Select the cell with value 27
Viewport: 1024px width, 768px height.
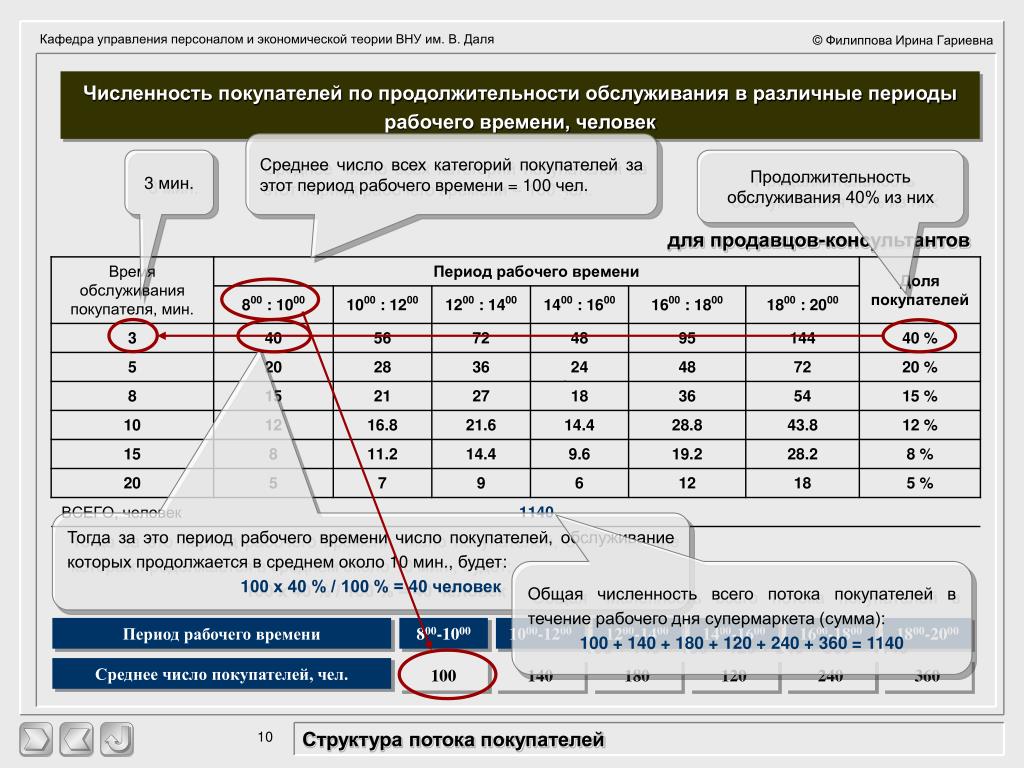481,396
